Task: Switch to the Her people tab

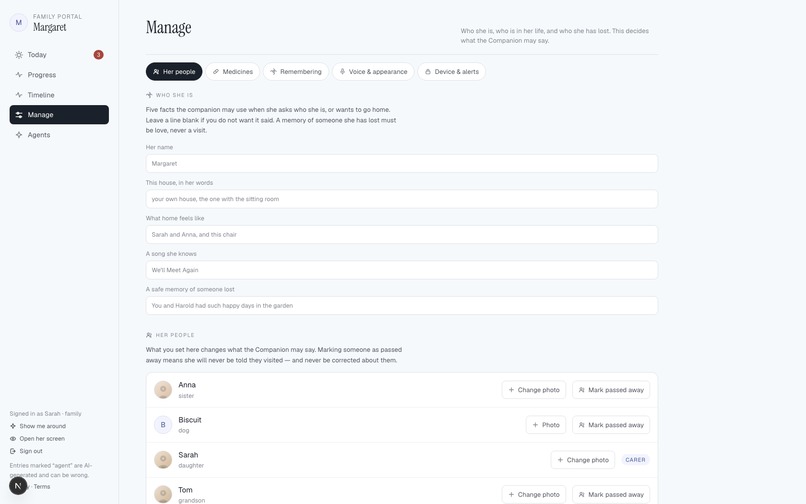Action: click(x=174, y=71)
